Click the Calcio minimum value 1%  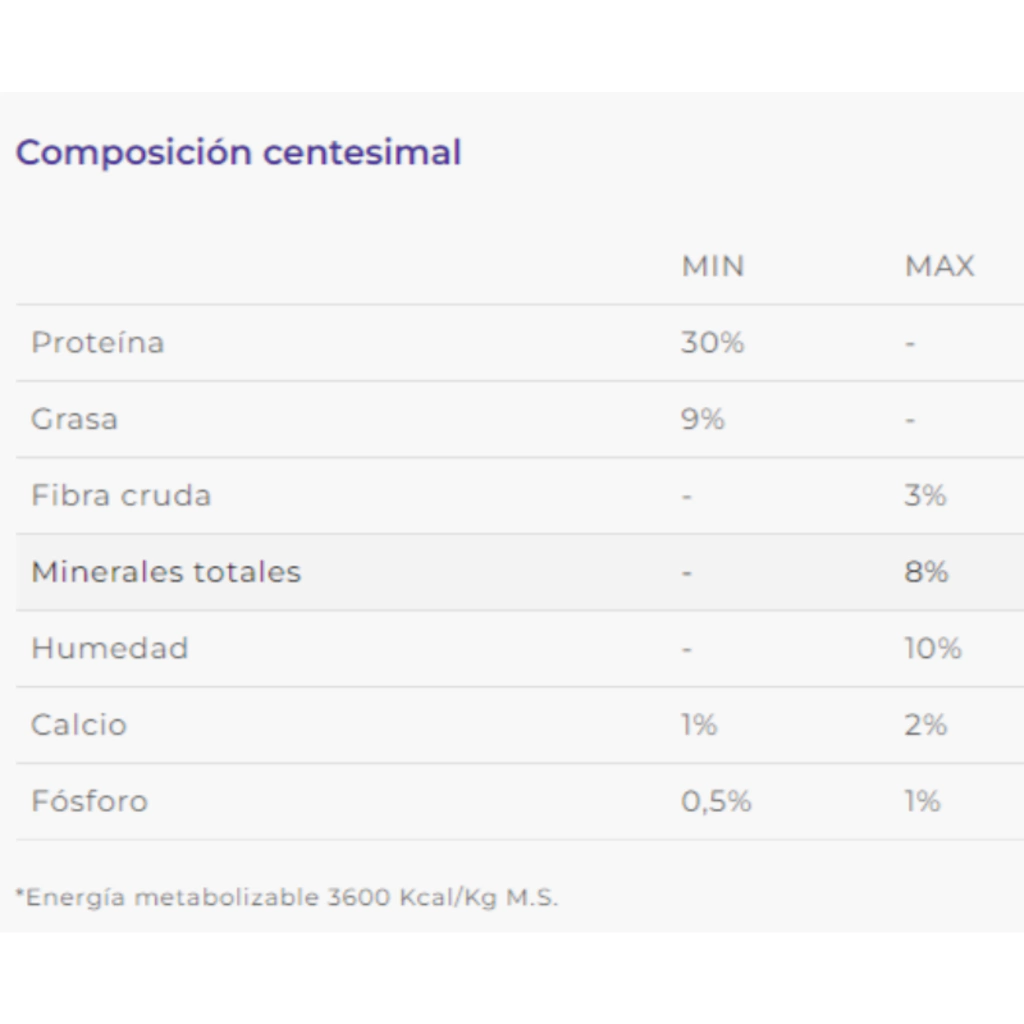click(x=699, y=725)
